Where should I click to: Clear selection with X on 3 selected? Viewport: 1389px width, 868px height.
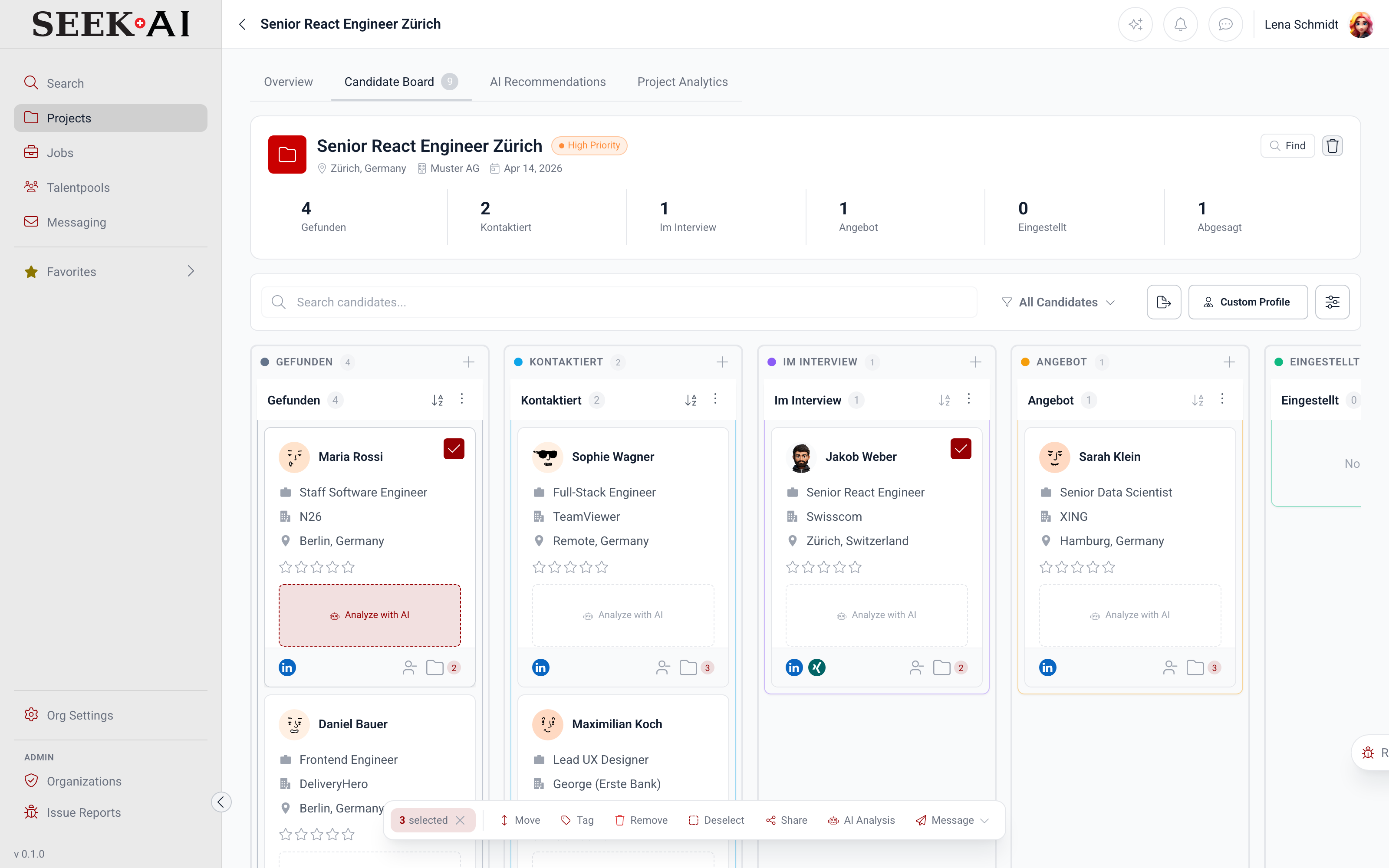tap(460, 820)
